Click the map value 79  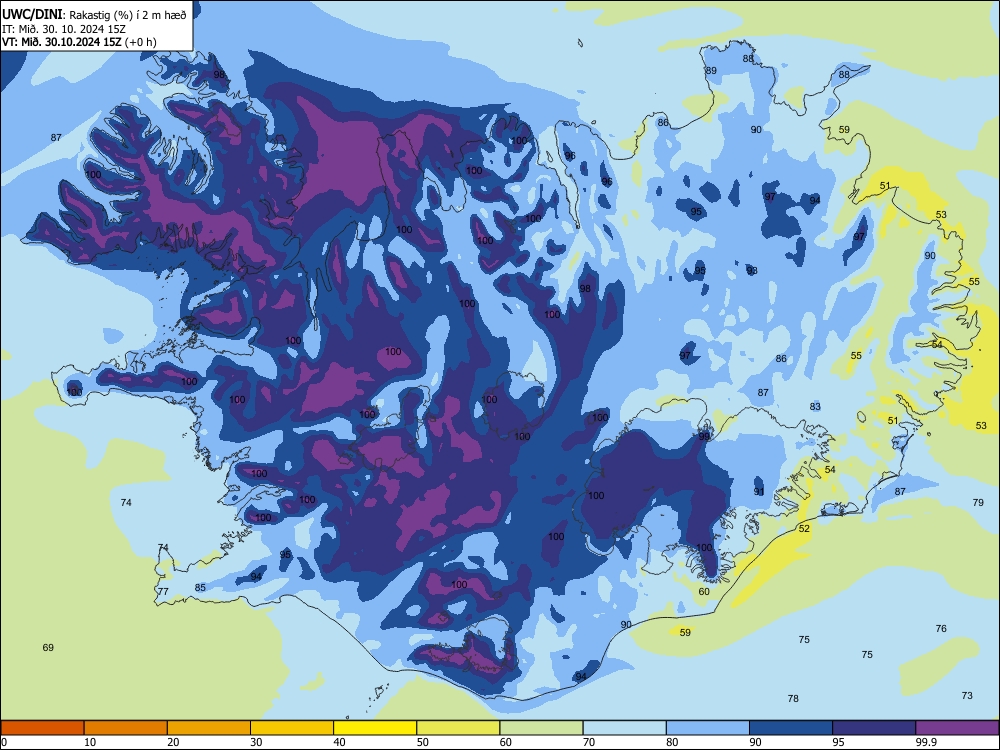point(978,503)
